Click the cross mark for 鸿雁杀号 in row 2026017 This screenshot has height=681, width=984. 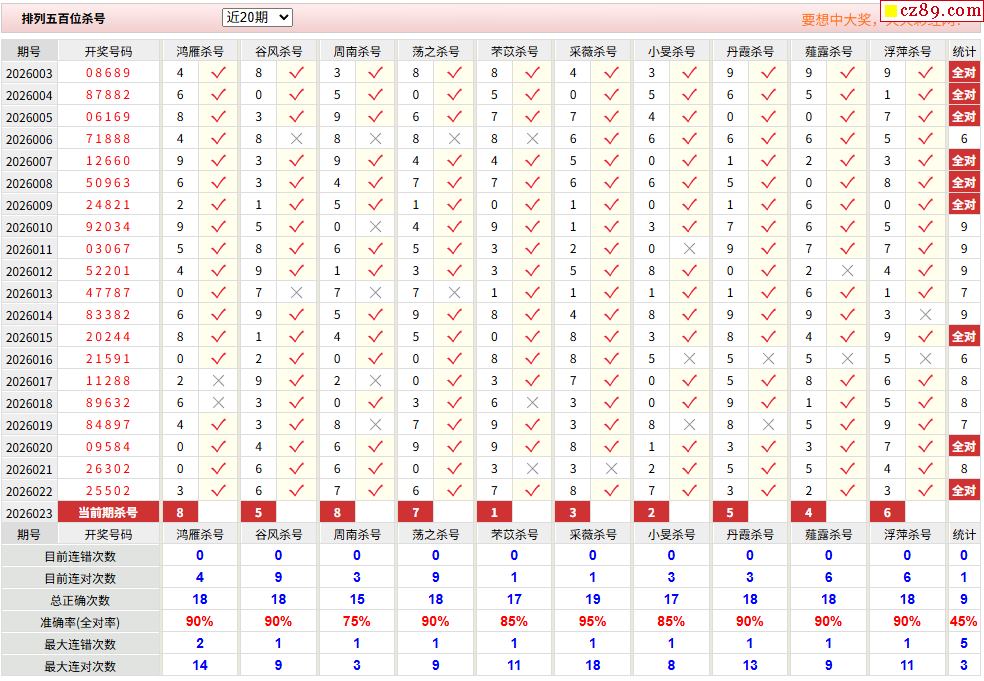(218, 381)
